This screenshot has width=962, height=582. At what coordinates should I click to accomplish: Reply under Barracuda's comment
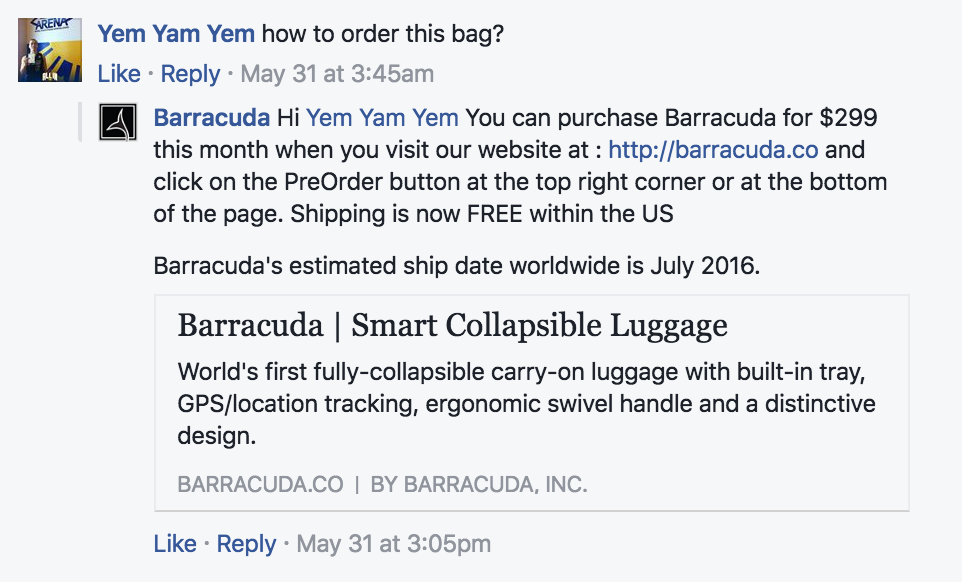(246, 544)
